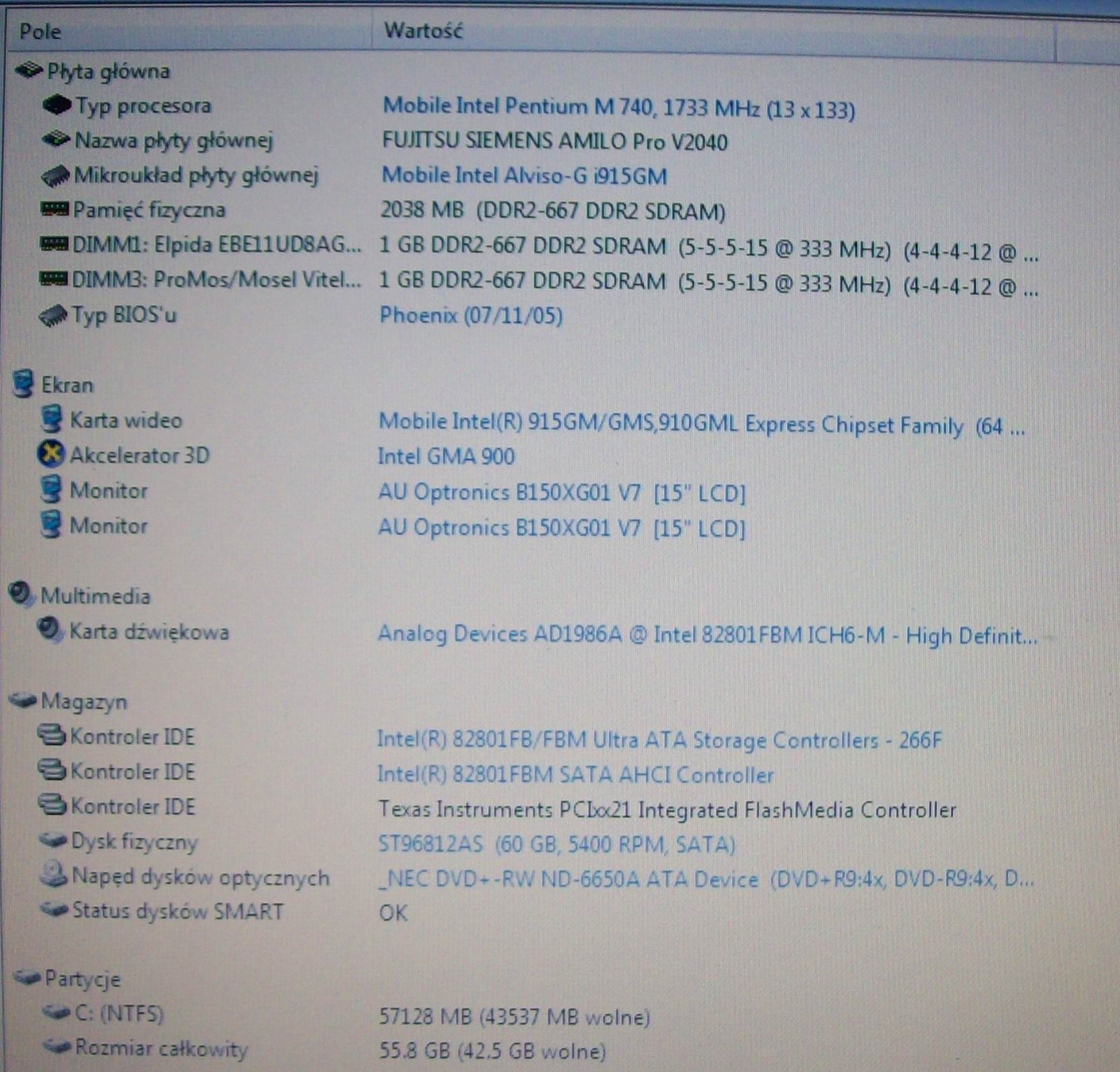Viewport: 1120px width, 1072px height.
Task: Open the Mobile Intel Alviso-G i915GM link
Action: (x=525, y=176)
